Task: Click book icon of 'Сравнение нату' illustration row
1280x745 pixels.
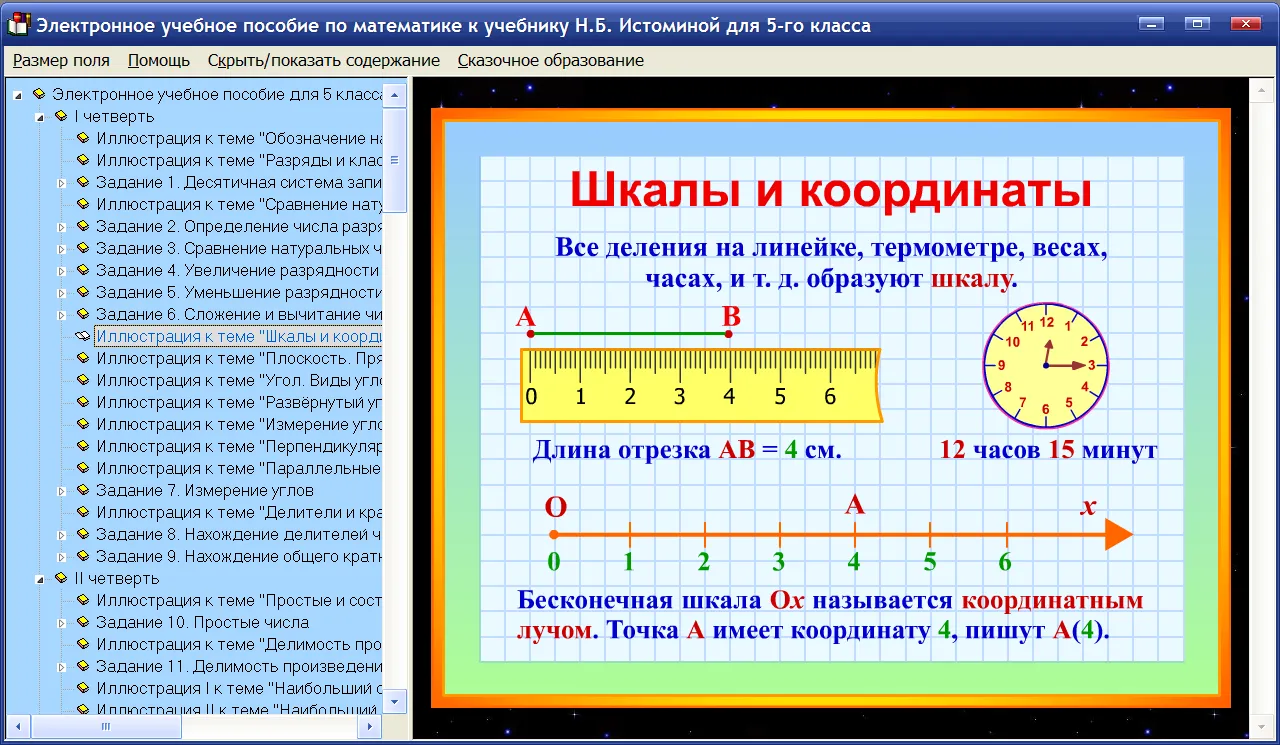Action: pos(83,204)
